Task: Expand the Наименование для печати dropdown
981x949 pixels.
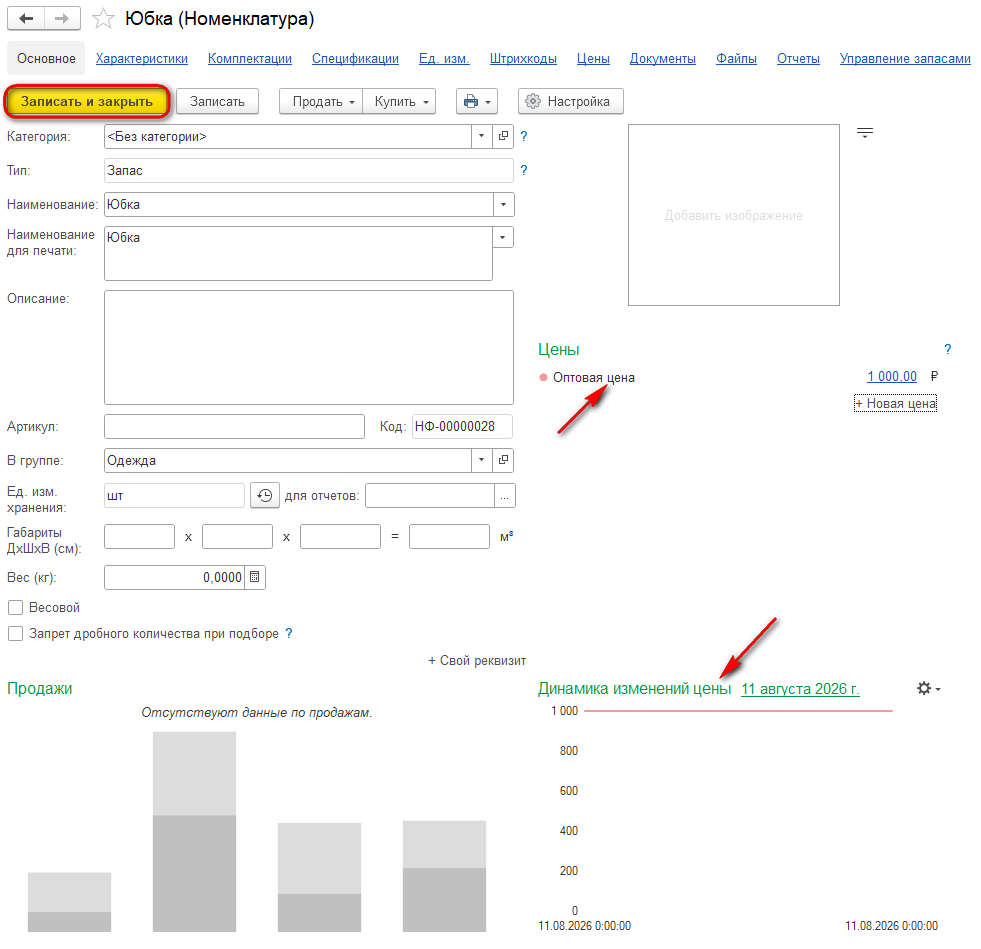Action: (503, 237)
